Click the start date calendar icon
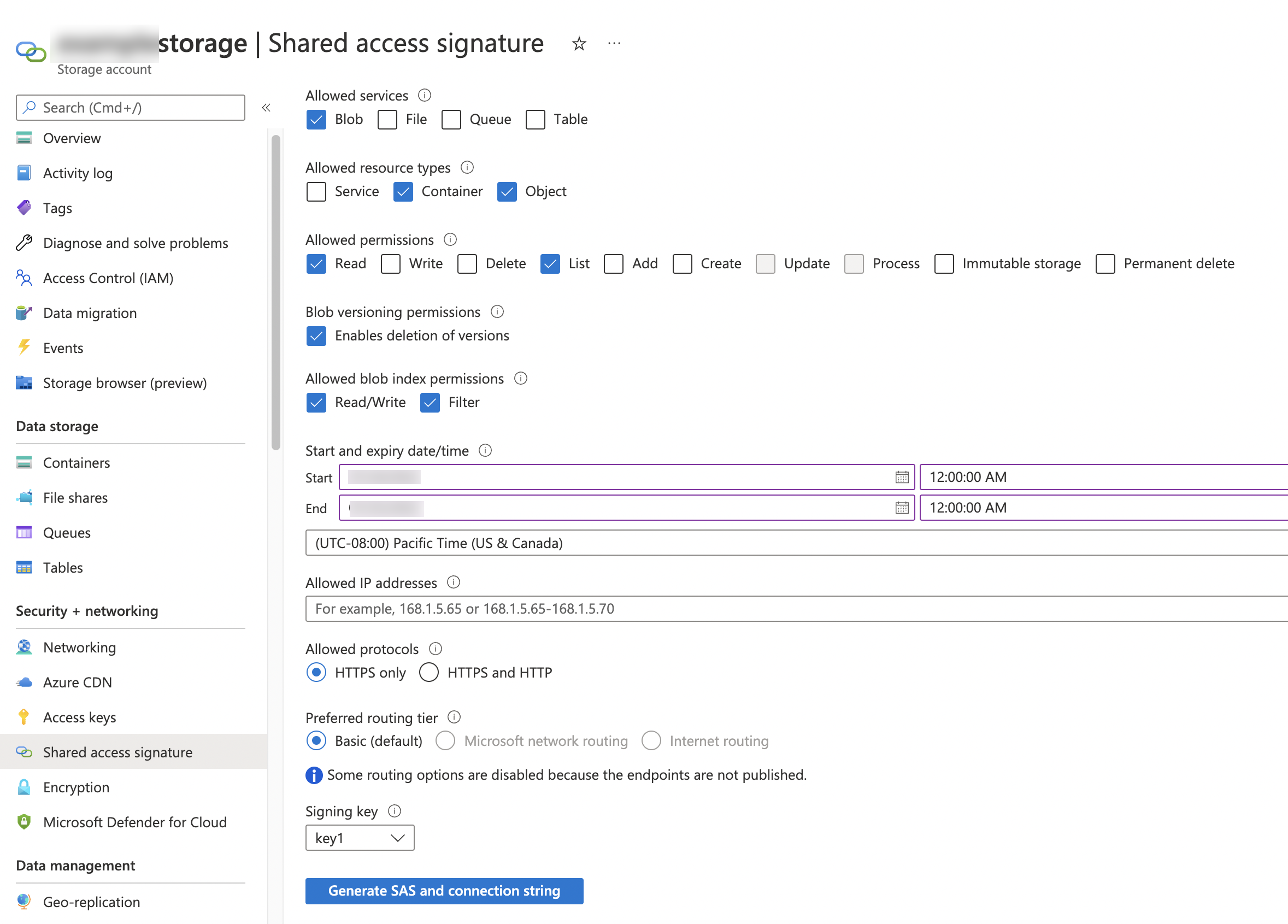The width and height of the screenshot is (1288, 924). point(902,477)
